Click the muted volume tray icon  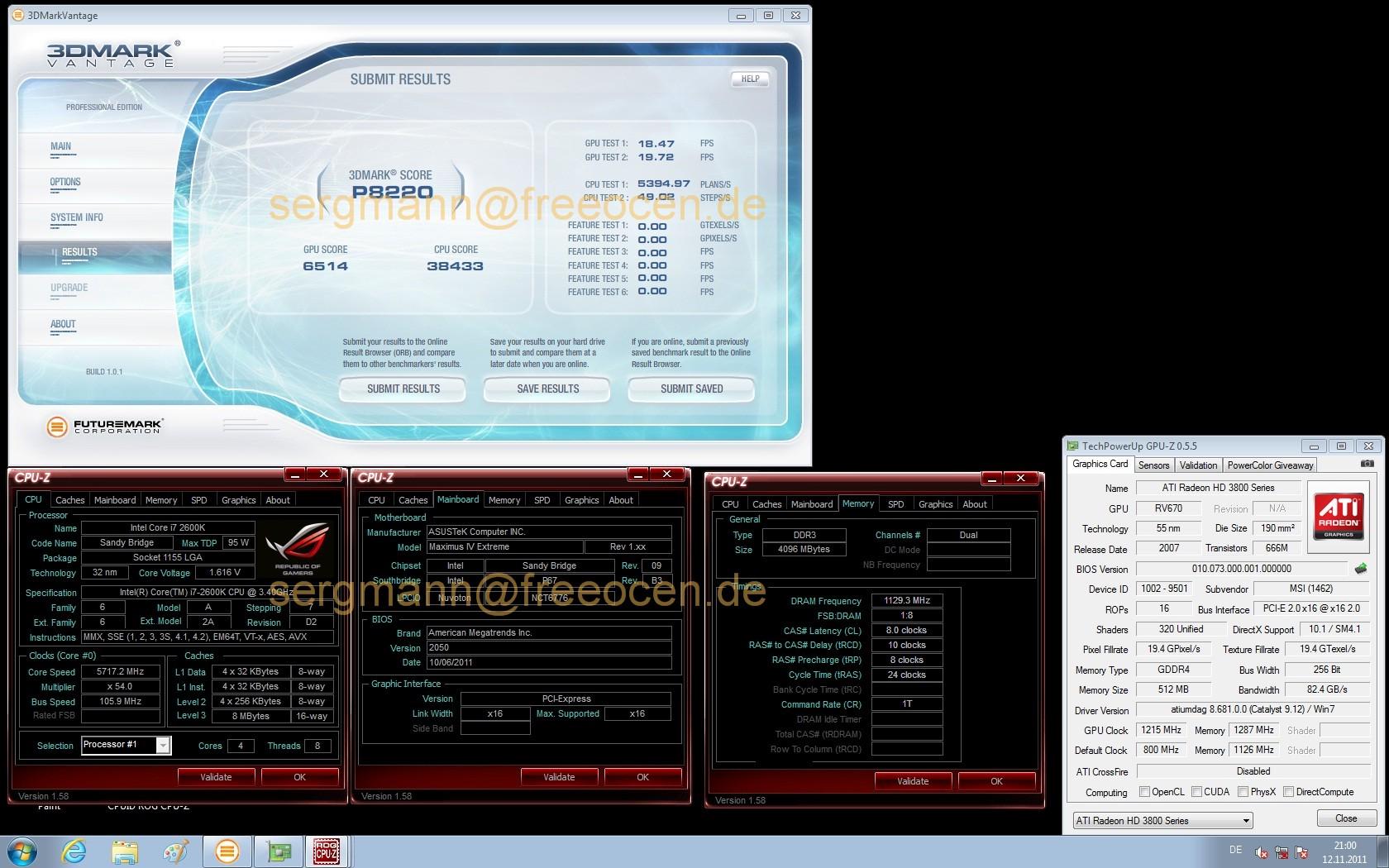coord(1262,852)
